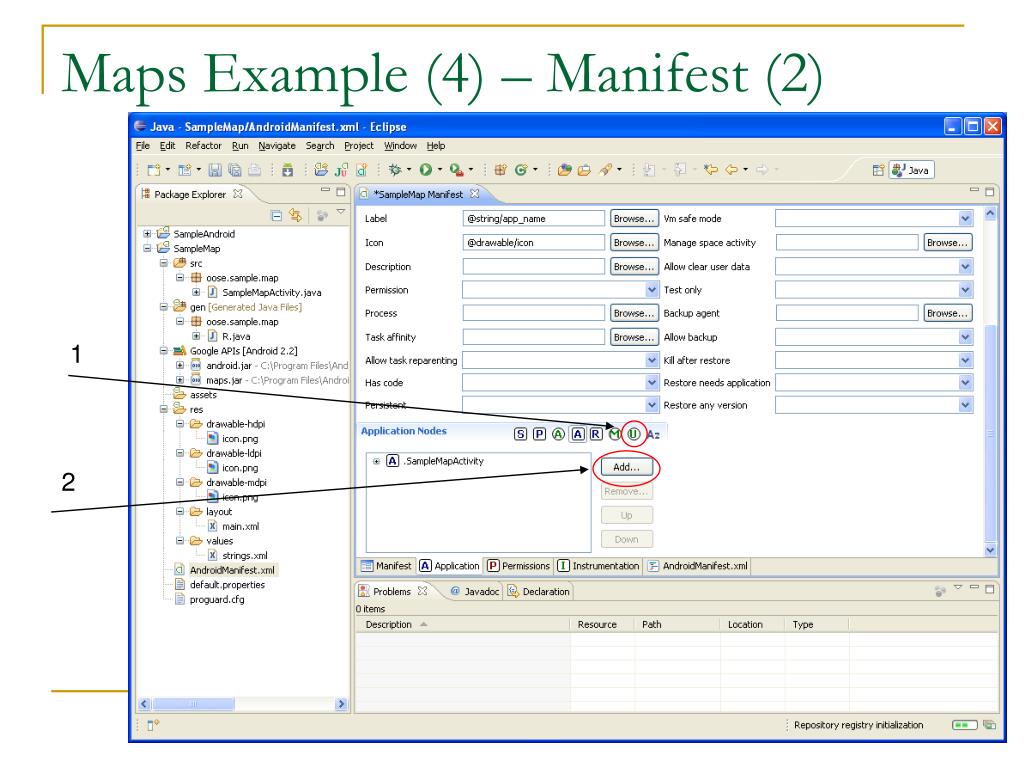Switch to the Permissions editor tab
The image size is (1024, 768).
click(519, 566)
